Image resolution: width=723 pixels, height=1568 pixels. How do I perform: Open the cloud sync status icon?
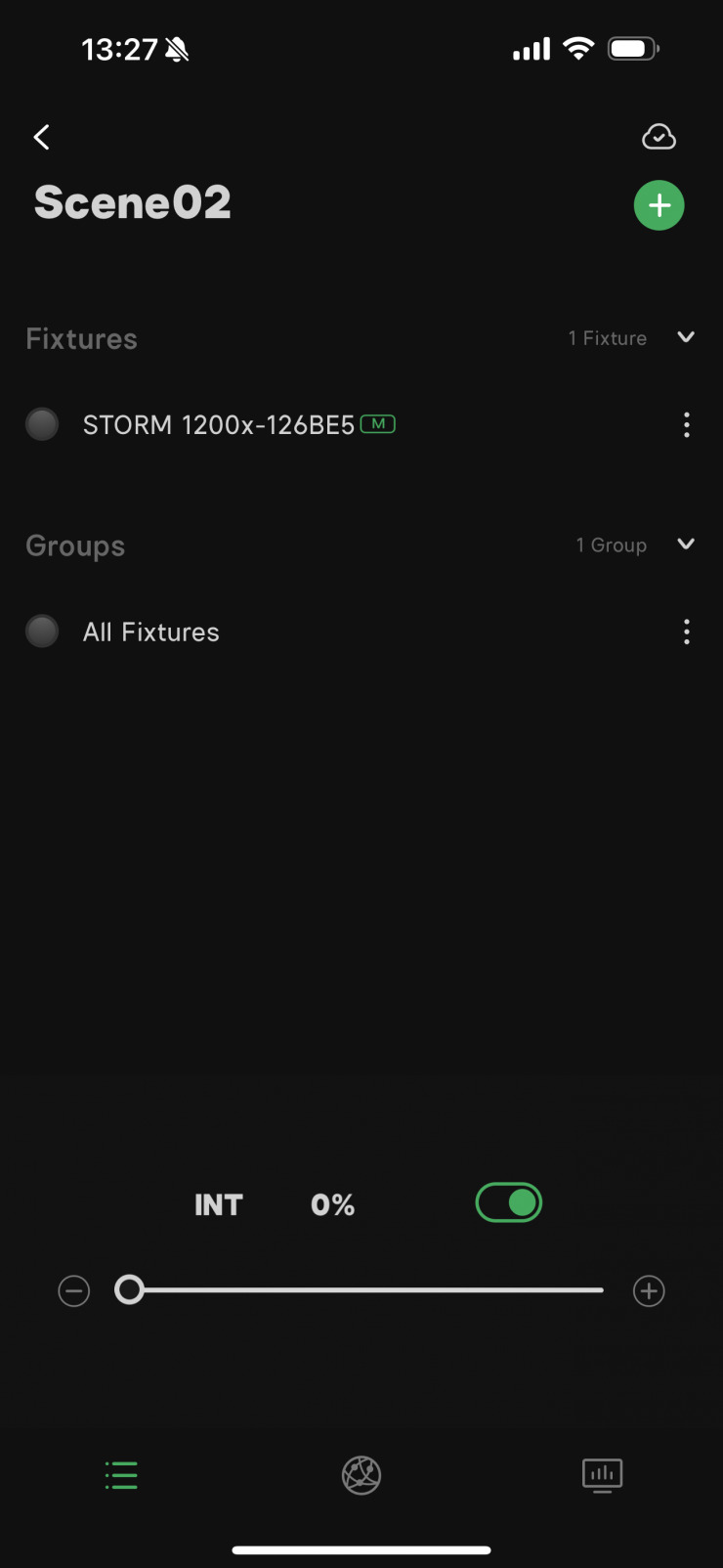pos(659,137)
